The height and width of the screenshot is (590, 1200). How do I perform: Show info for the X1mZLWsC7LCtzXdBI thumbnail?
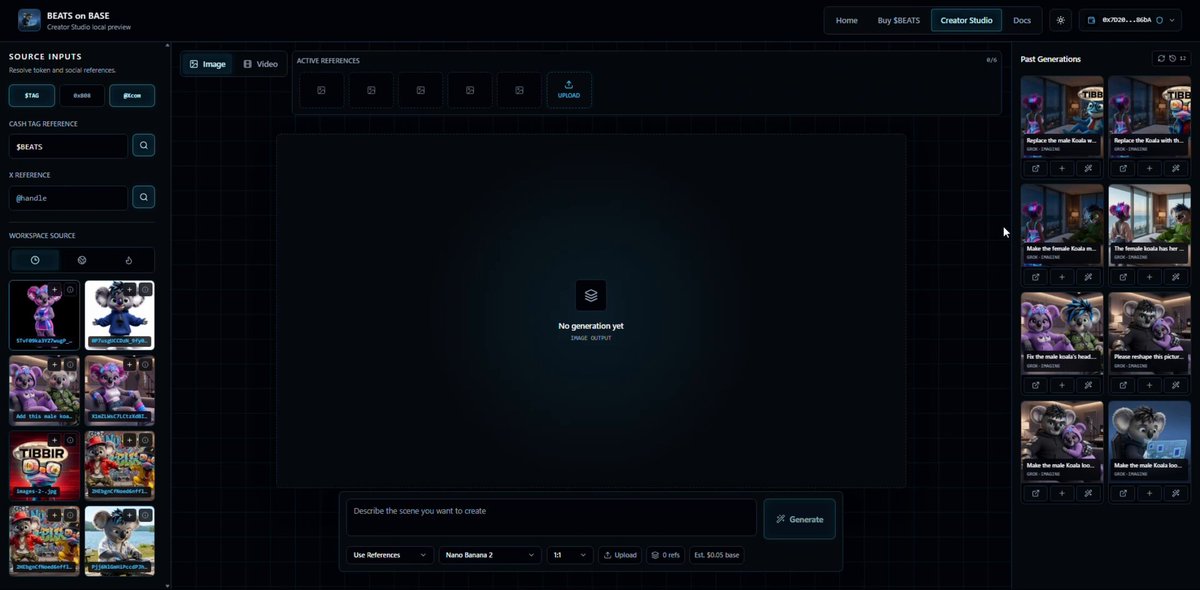pyautogui.click(x=145, y=364)
